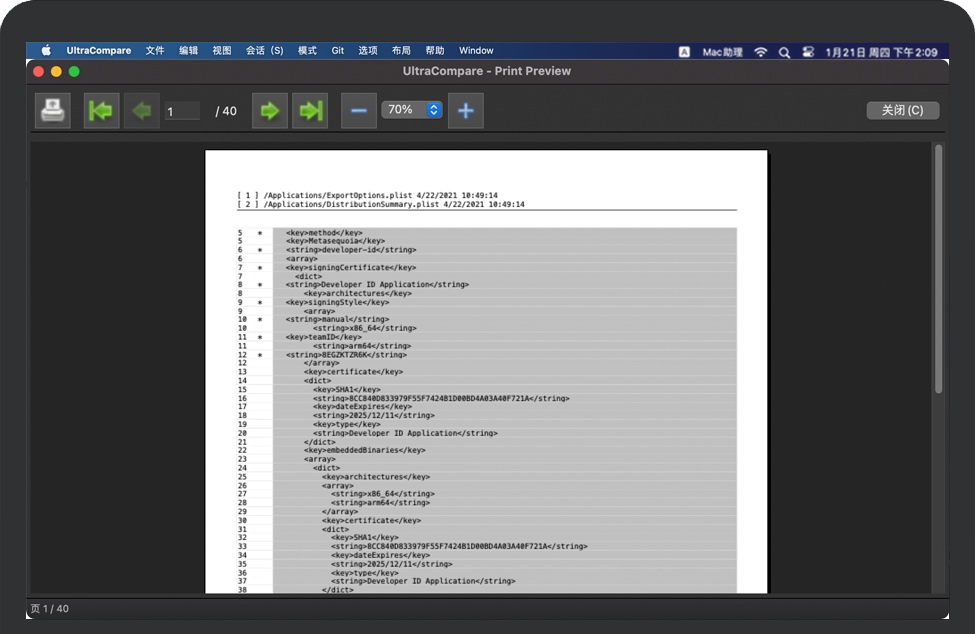This screenshot has width=975, height=634.
Task: Open macOS Control Center icon
Action: point(808,51)
